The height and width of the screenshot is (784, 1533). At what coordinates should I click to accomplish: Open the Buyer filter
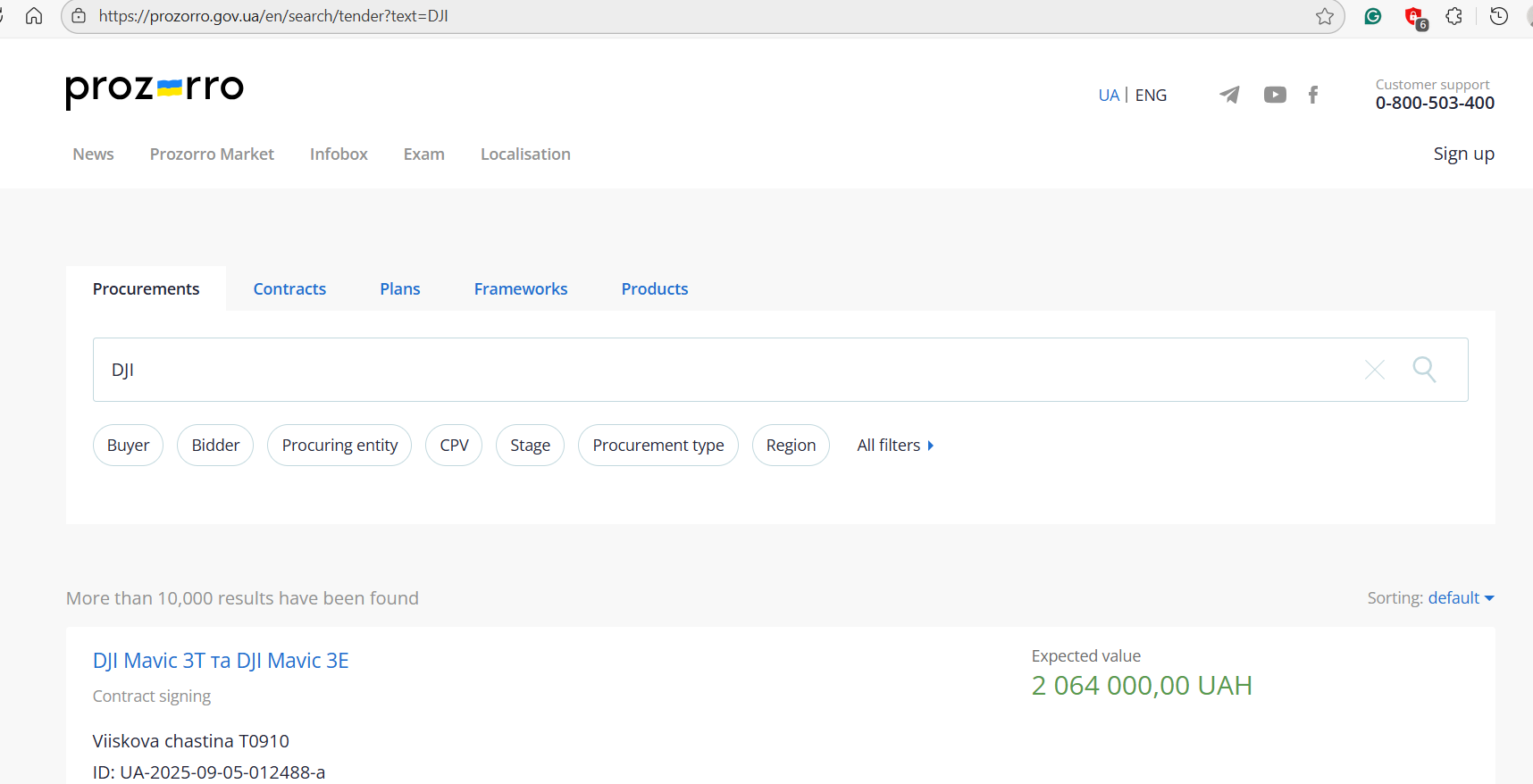pyautogui.click(x=128, y=445)
